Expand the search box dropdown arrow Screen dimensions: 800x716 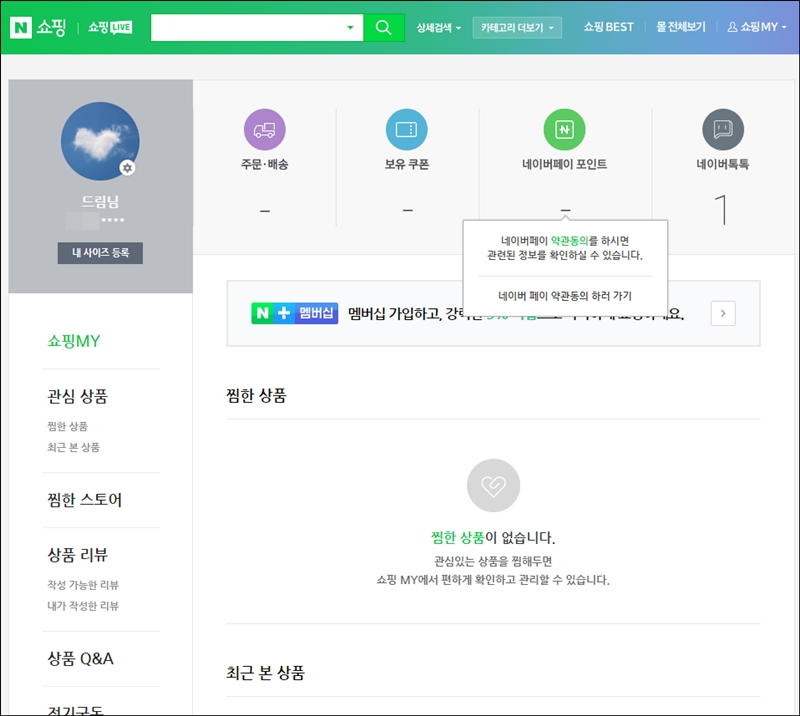351,28
